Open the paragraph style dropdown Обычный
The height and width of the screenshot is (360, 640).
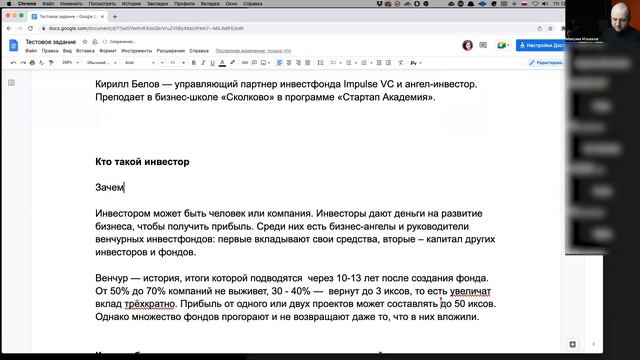click(x=102, y=63)
